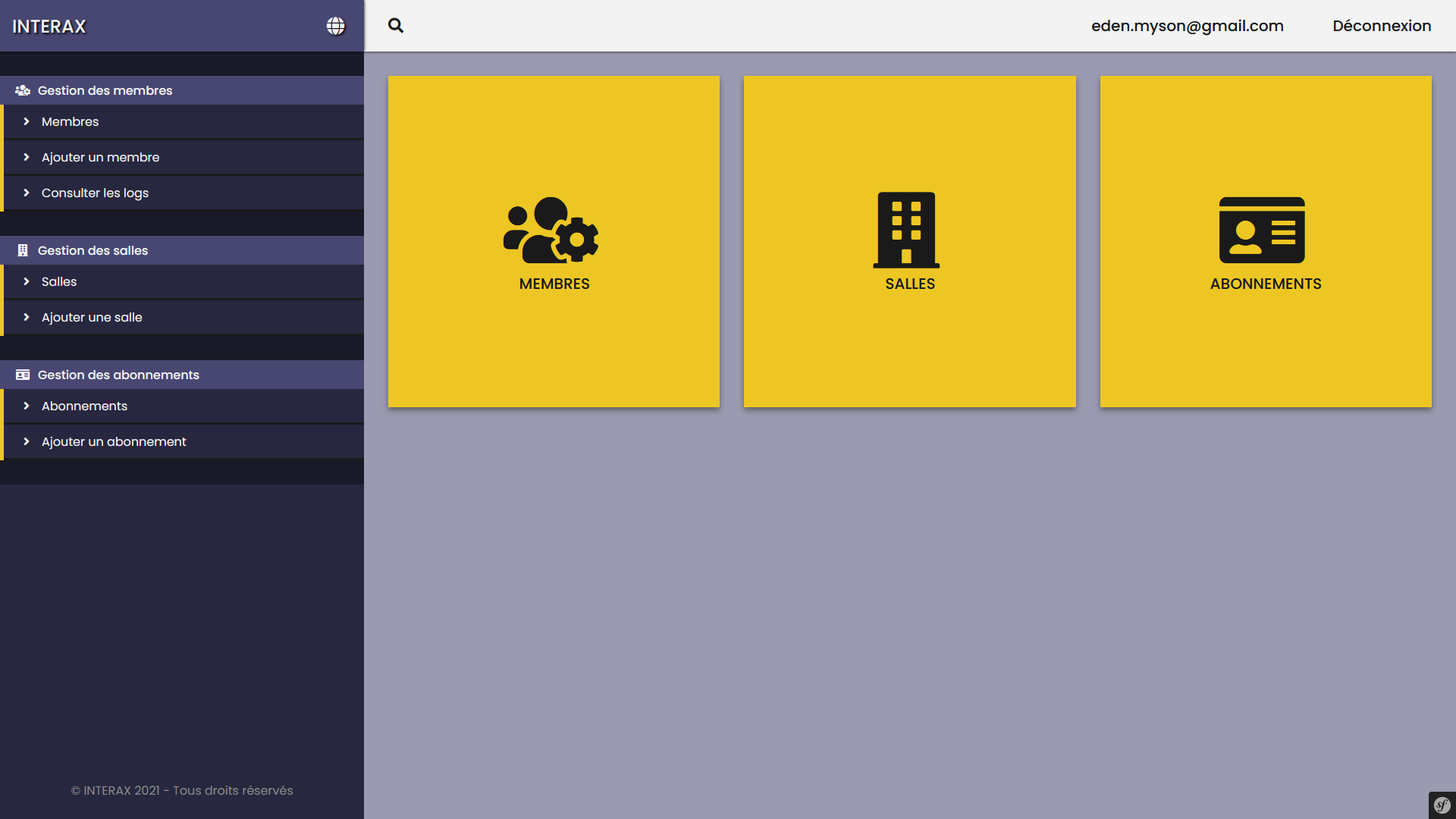Click the eden.myson@gmail.com account link

click(x=1187, y=26)
